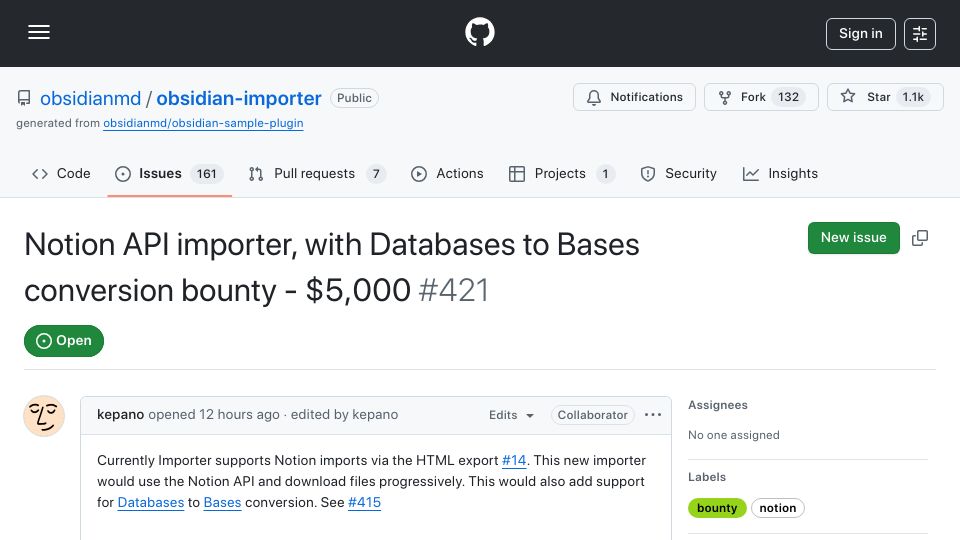The width and height of the screenshot is (960, 540).
Task: Click the Sign in button
Action: pyautogui.click(x=860, y=34)
